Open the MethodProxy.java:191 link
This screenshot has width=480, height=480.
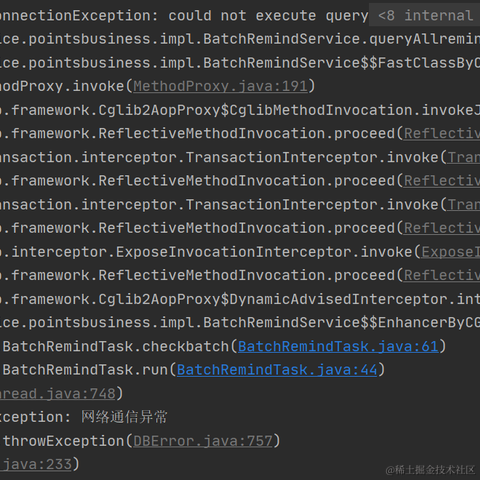(220, 86)
